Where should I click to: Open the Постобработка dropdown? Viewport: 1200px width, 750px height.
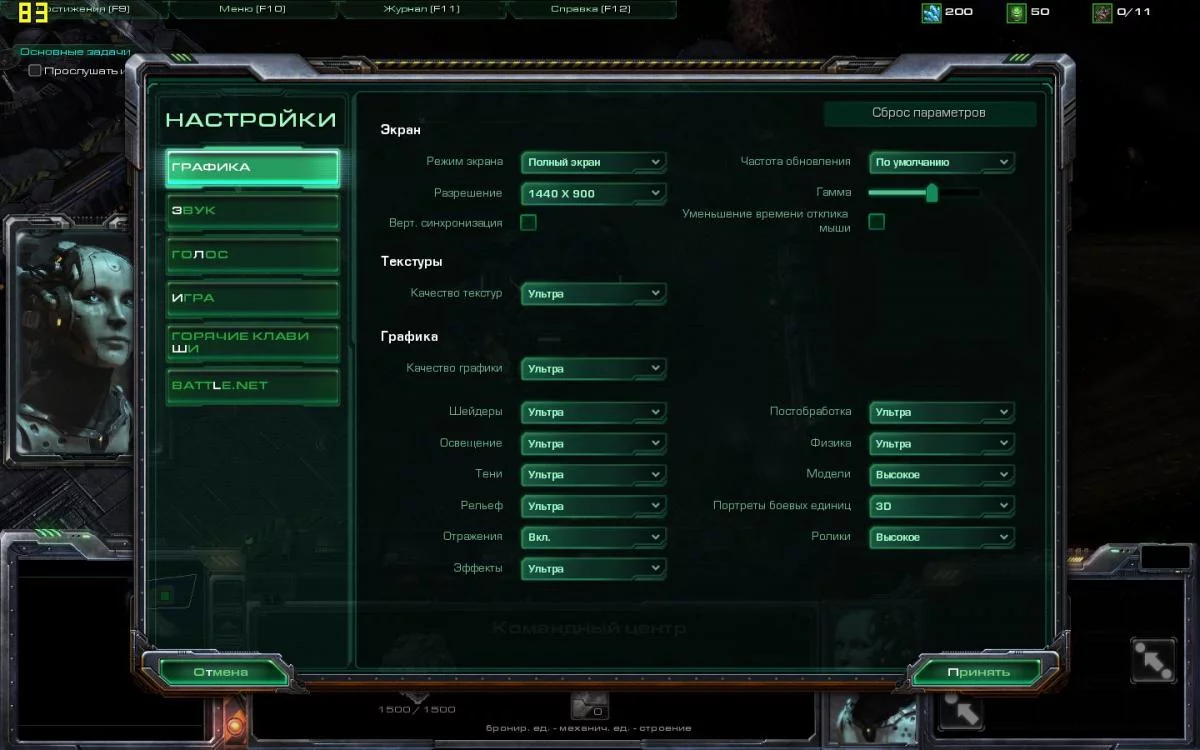[941, 412]
